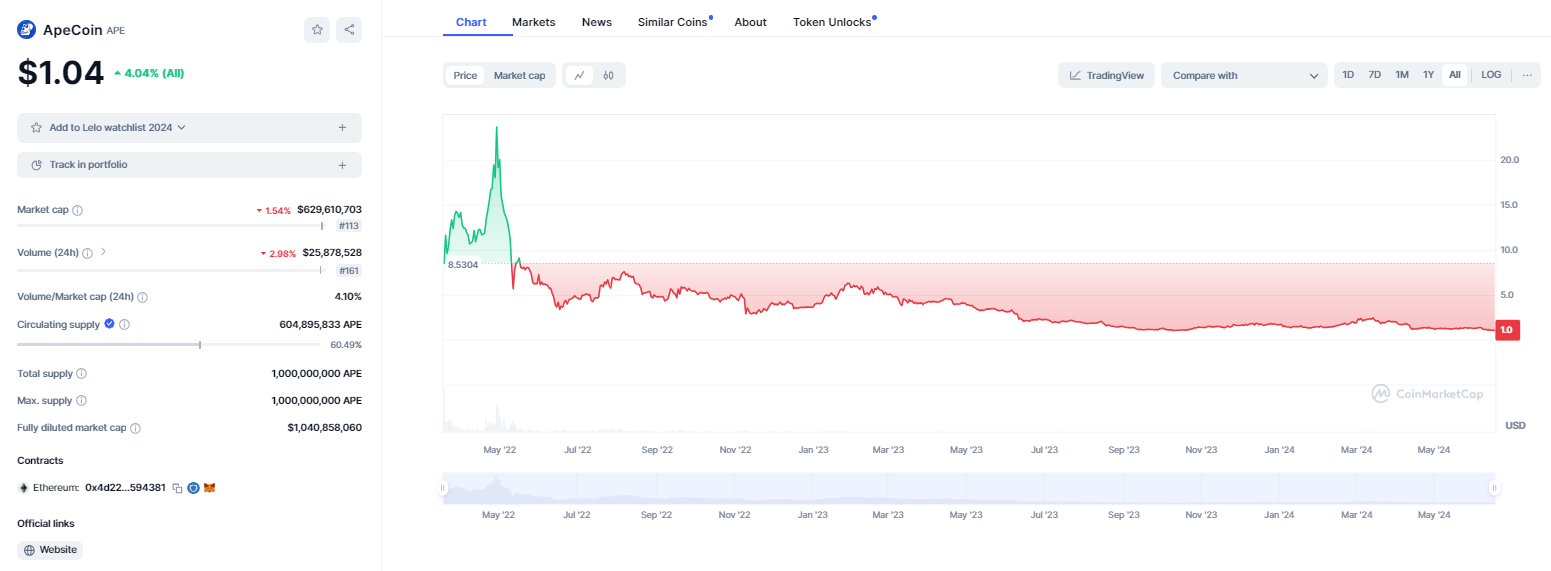The height and width of the screenshot is (571, 1551).
Task: Show Volume/Market cap info icon
Action: (x=143, y=297)
